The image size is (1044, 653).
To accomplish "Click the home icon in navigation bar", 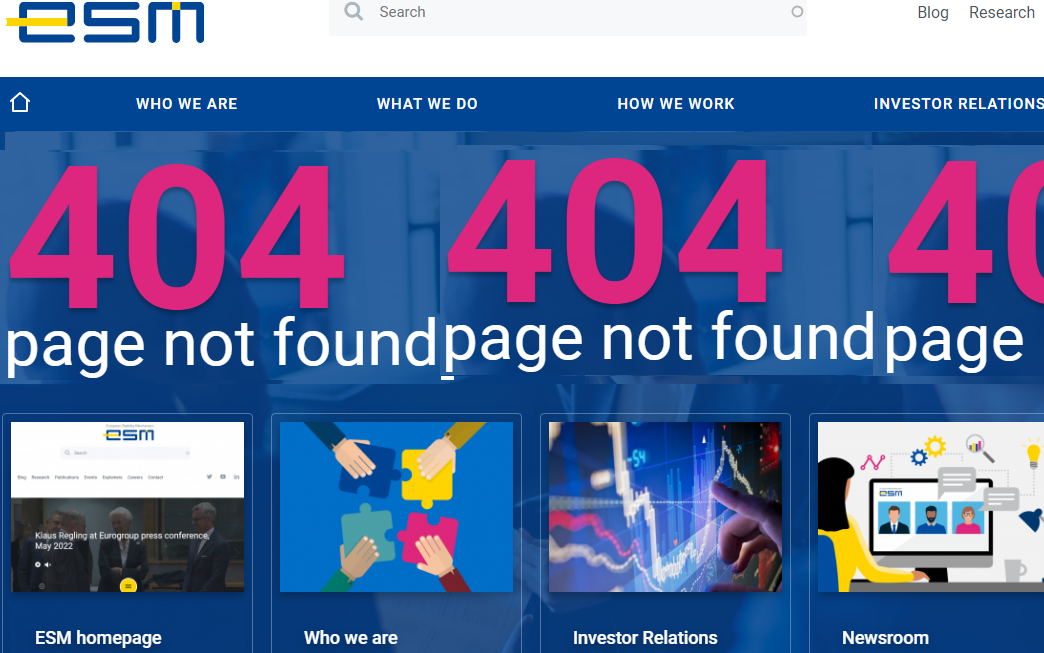I will point(20,103).
